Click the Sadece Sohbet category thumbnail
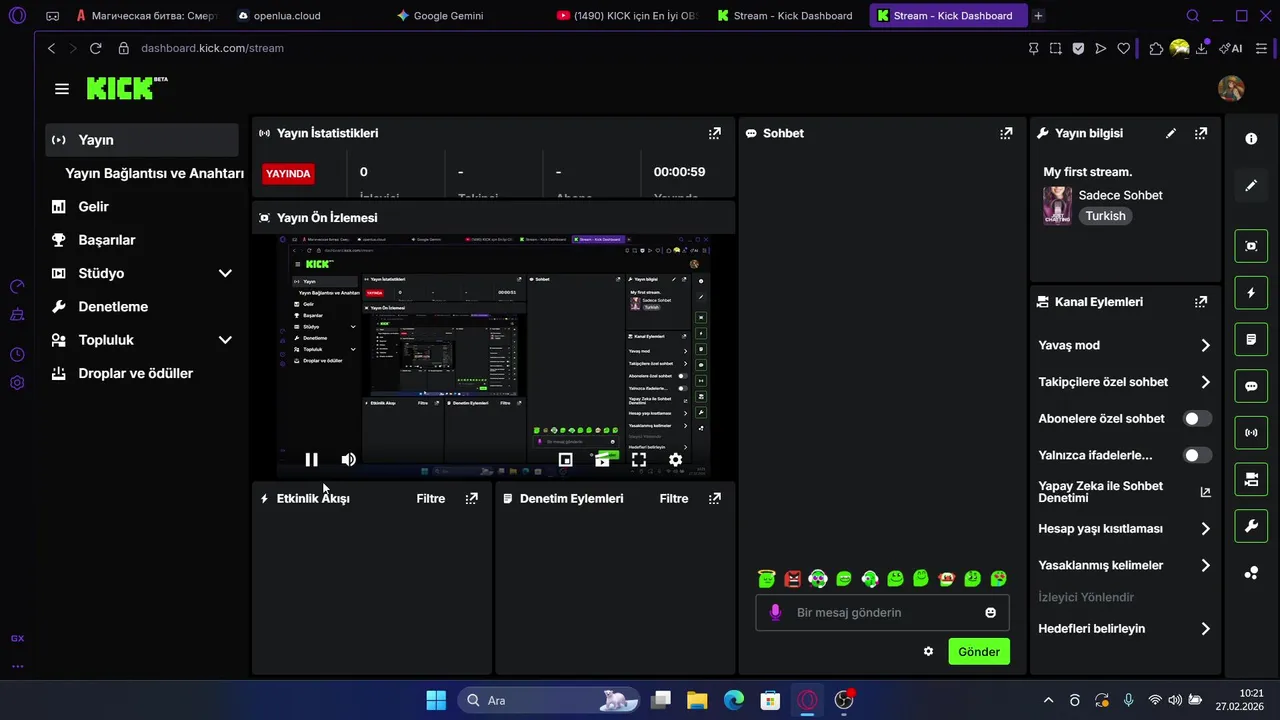Screen dimensions: 1280x720 [x=1057, y=205]
